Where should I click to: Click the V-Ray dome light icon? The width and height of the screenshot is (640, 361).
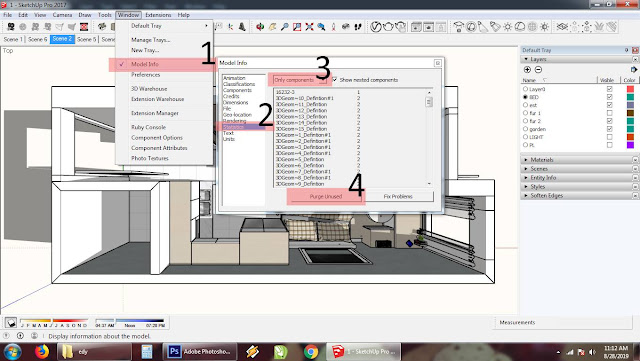(x=520, y=27)
